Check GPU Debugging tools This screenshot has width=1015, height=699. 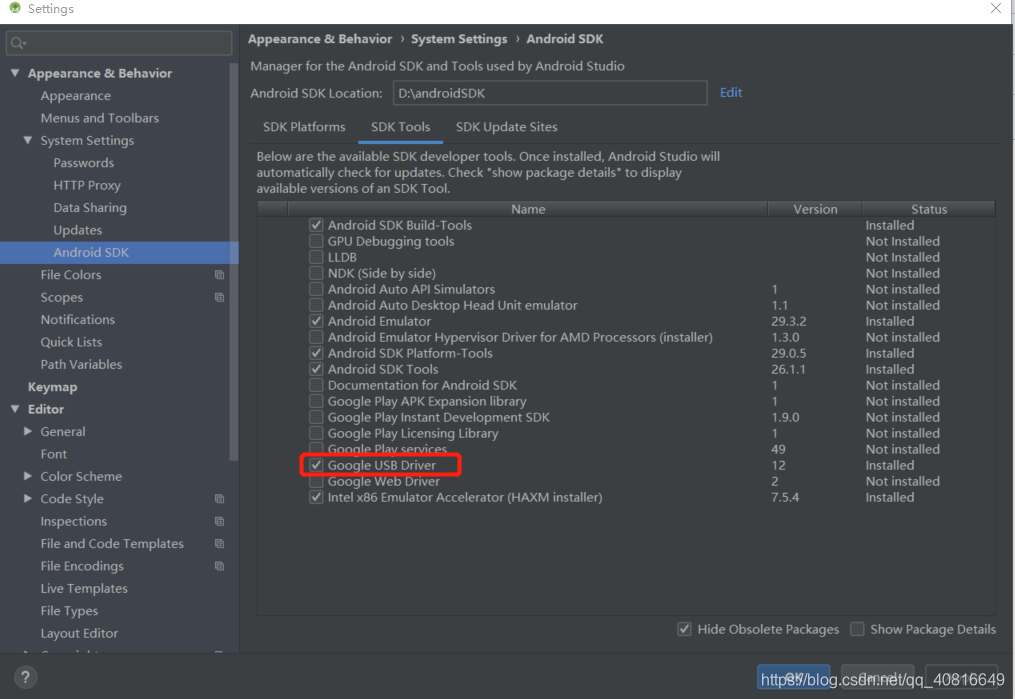click(316, 241)
